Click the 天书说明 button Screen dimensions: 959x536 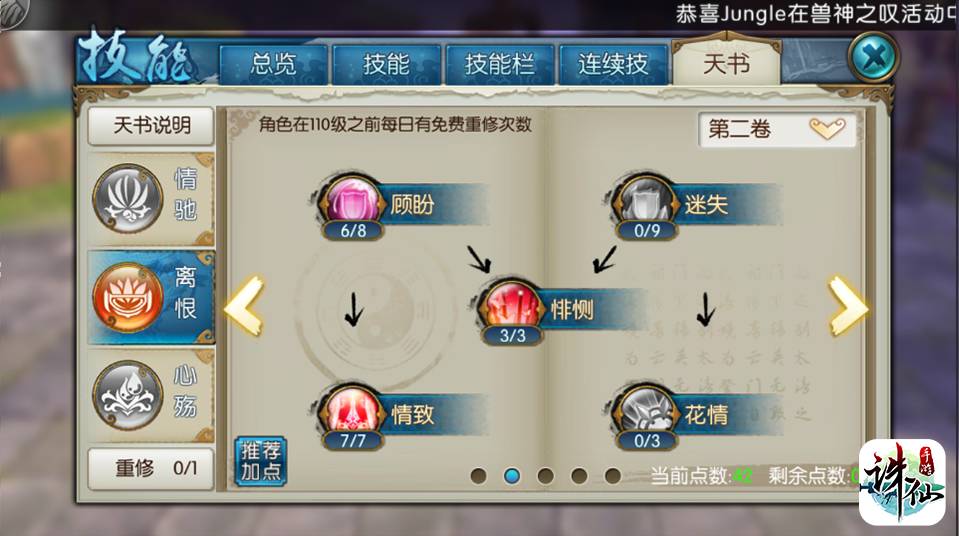[151, 125]
